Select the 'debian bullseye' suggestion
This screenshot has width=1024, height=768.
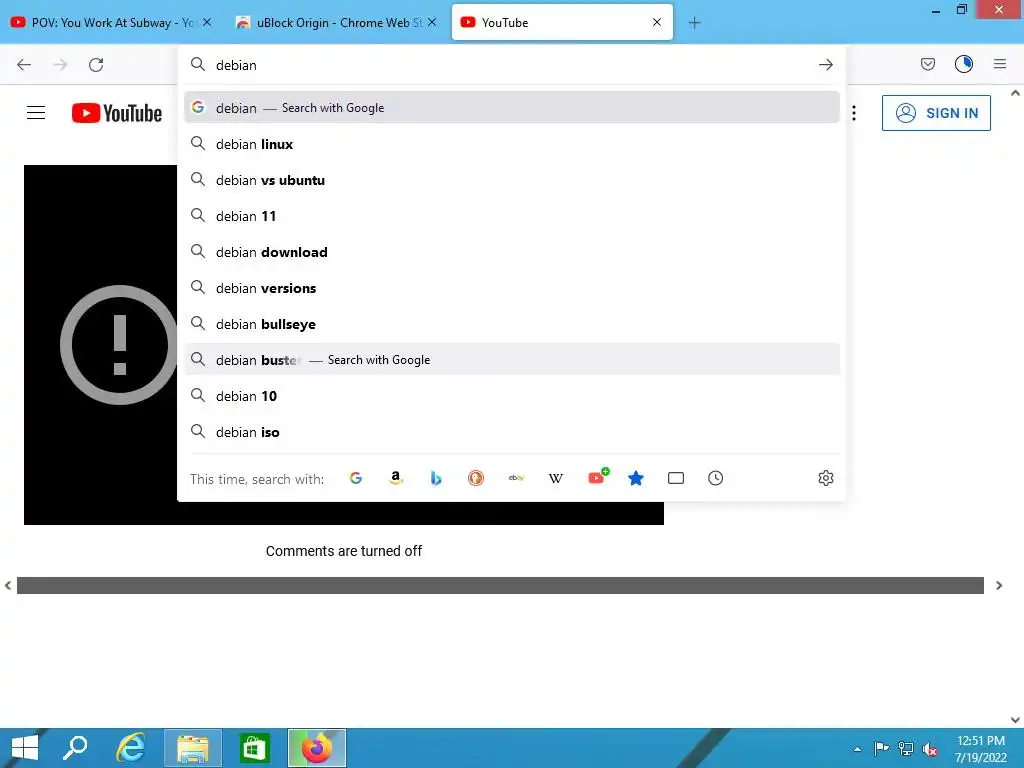click(x=511, y=323)
